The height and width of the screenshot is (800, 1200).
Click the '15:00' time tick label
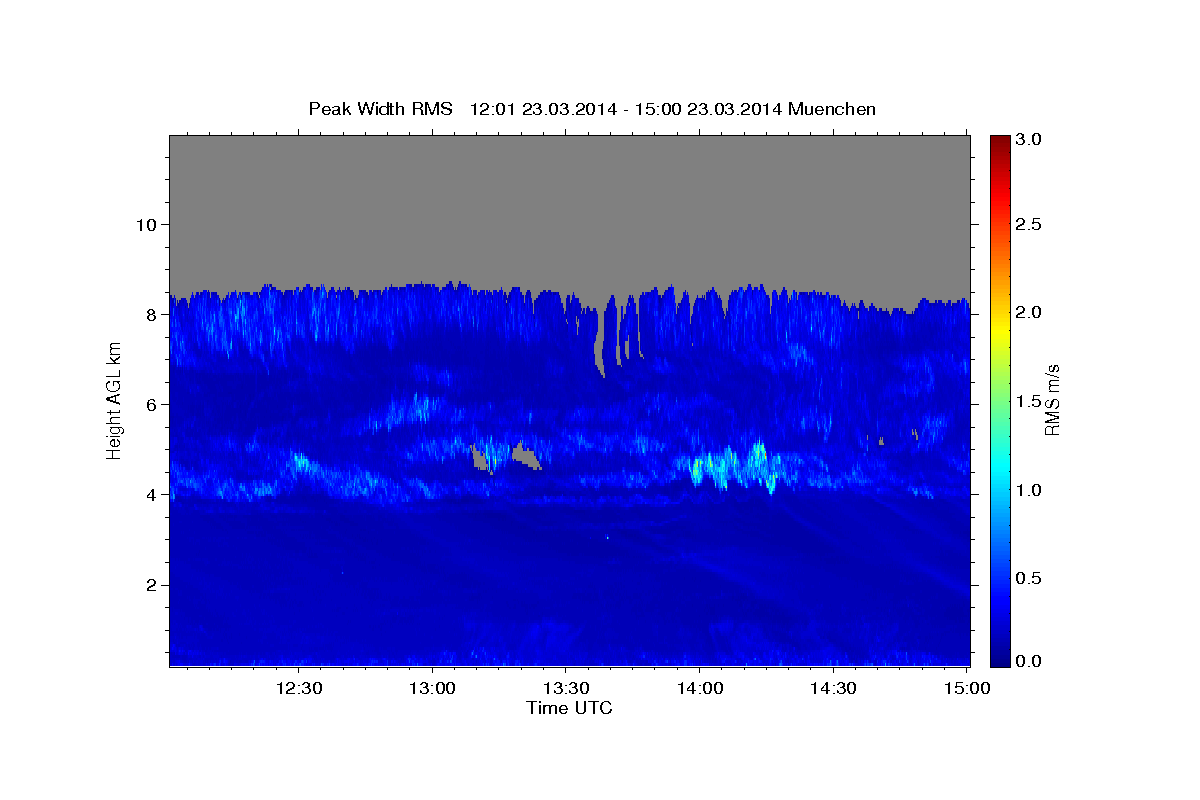pos(967,689)
